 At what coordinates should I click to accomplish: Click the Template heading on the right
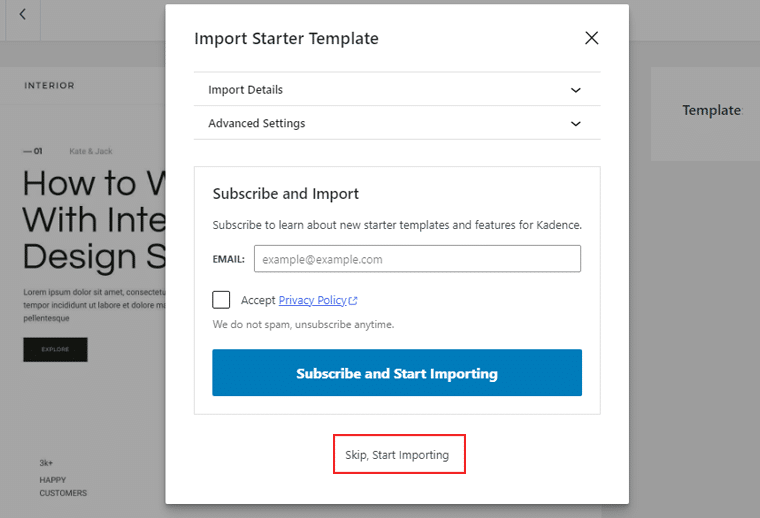point(712,110)
